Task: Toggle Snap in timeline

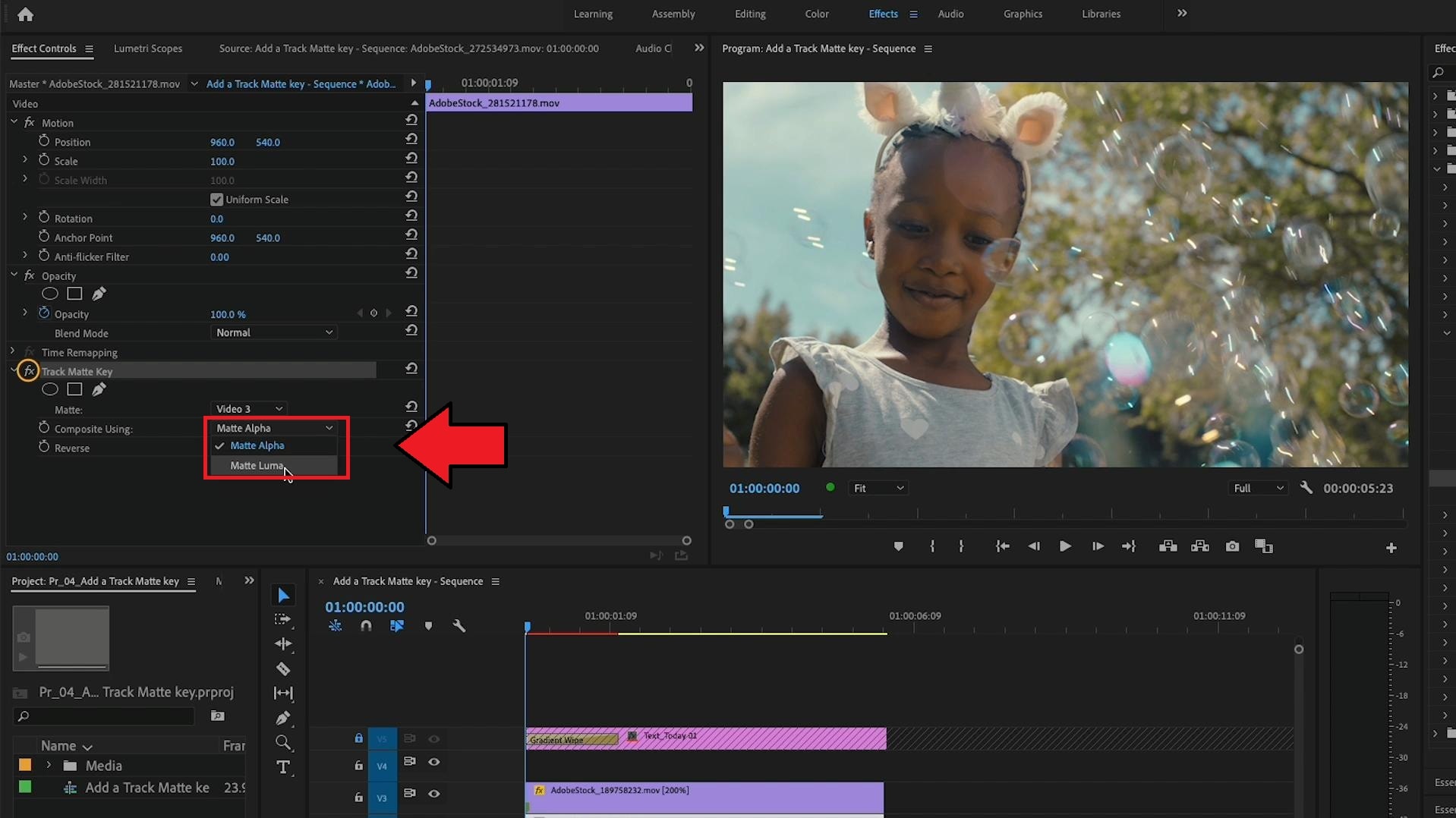Action: click(366, 626)
